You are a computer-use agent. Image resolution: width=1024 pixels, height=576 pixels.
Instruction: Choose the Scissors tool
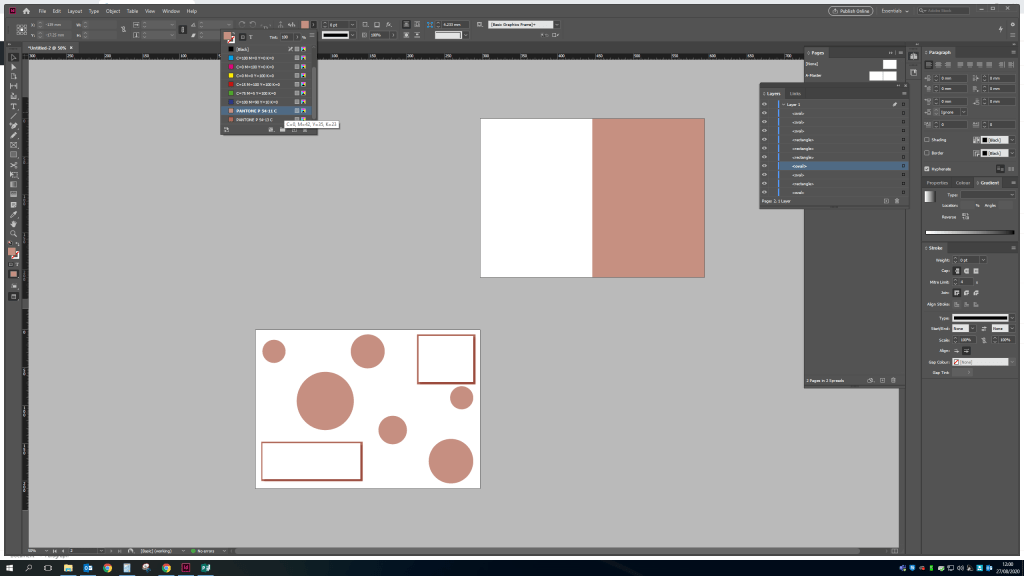[13, 164]
